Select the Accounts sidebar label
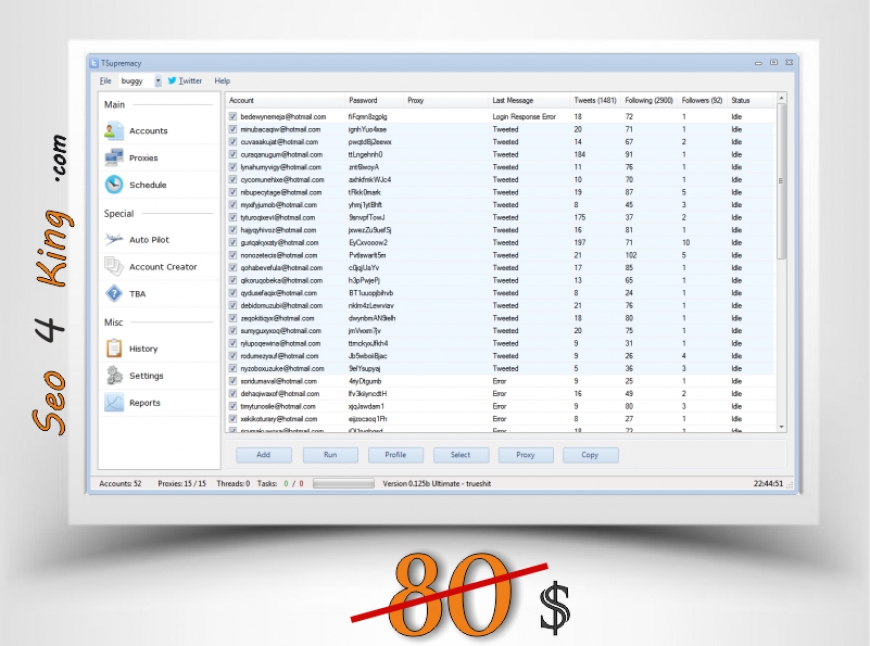 [x=148, y=131]
